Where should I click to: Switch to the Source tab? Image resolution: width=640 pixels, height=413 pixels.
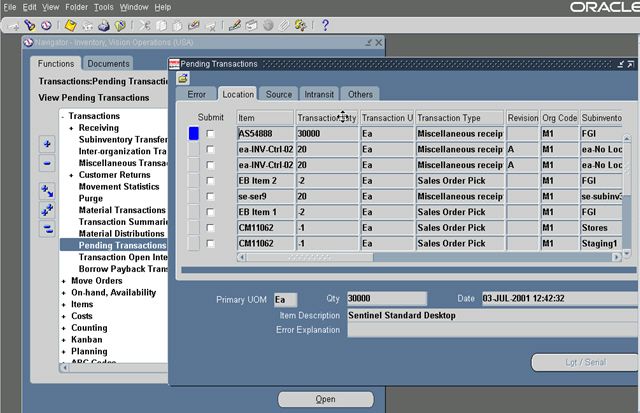tap(279, 94)
